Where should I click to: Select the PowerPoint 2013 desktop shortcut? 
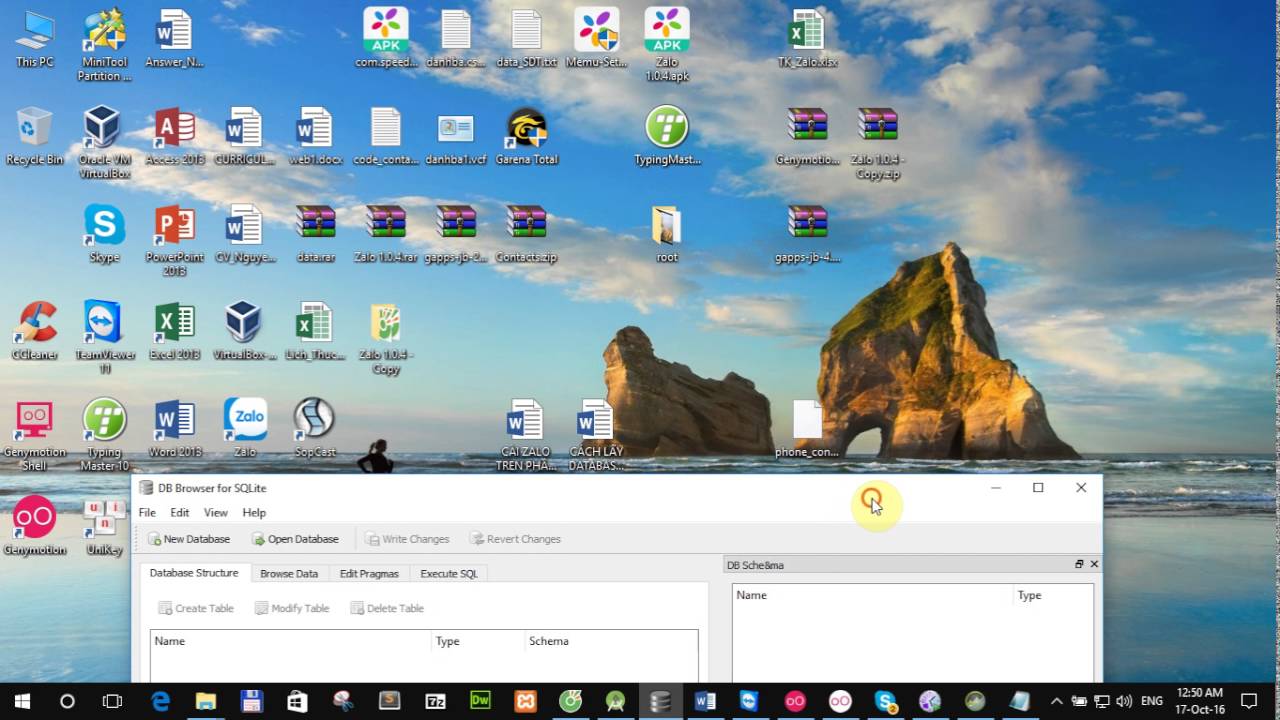tap(175, 240)
